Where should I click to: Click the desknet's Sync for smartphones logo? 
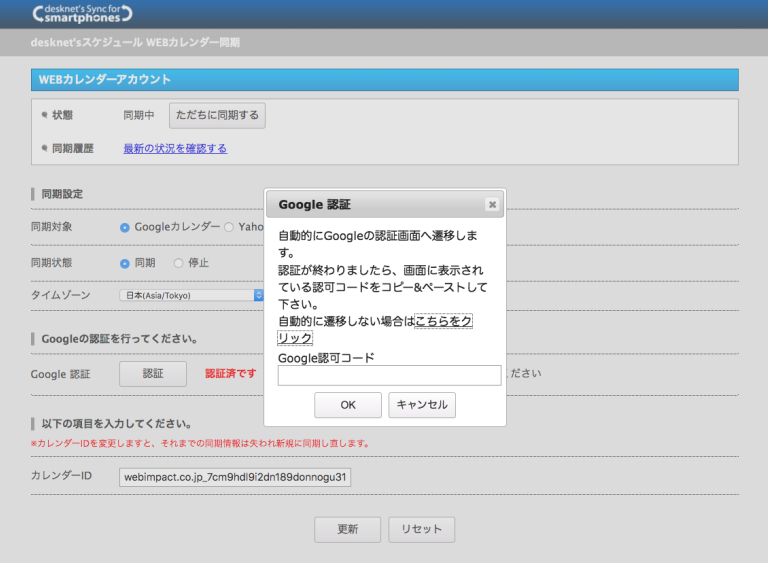(x=82, y=14)
